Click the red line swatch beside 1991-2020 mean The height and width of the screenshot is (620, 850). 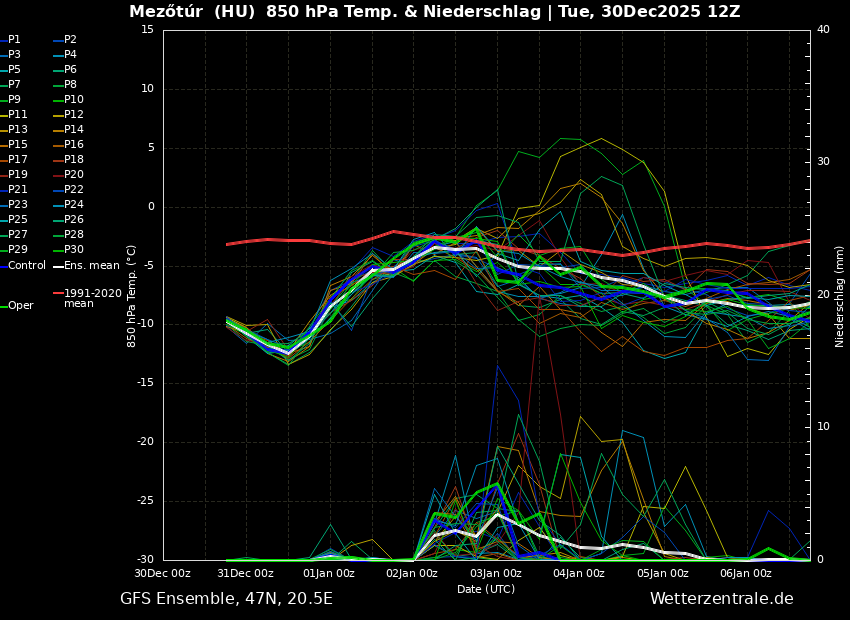point(57,294)
